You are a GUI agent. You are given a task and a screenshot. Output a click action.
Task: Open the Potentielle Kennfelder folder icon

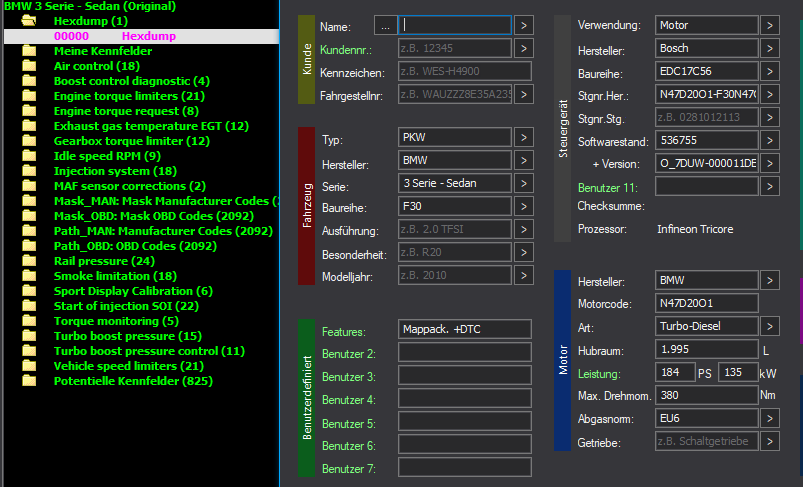tap(29, 381)
